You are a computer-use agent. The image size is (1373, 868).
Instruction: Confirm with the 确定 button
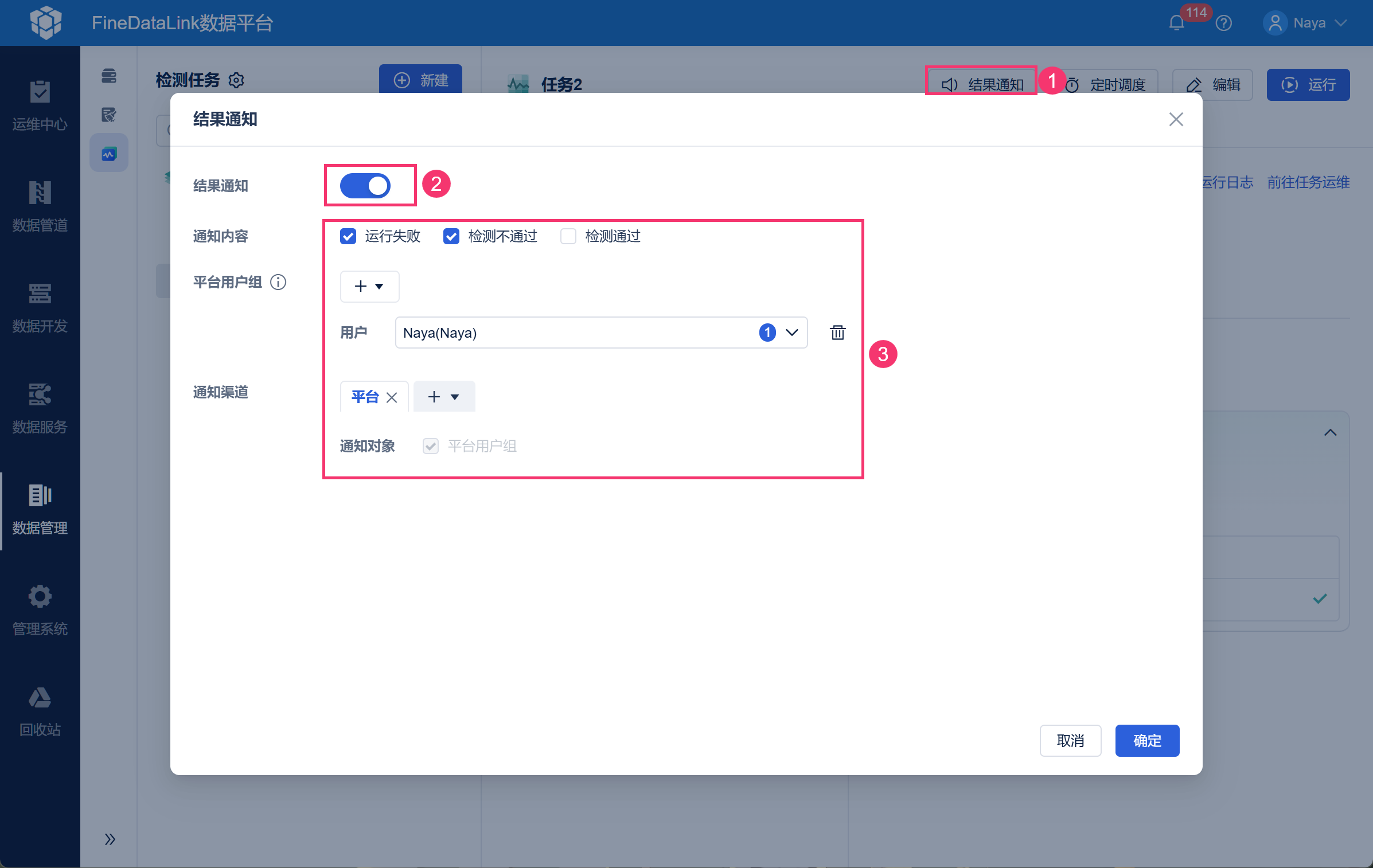1147,741
